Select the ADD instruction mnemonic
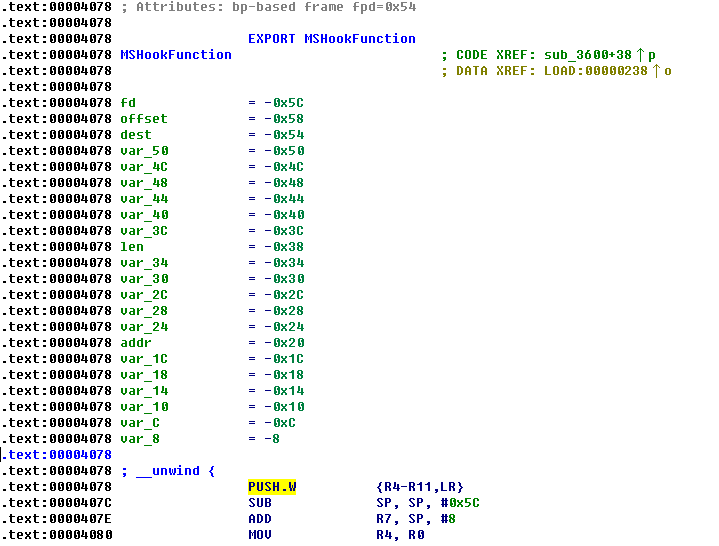 pos(260,519)
